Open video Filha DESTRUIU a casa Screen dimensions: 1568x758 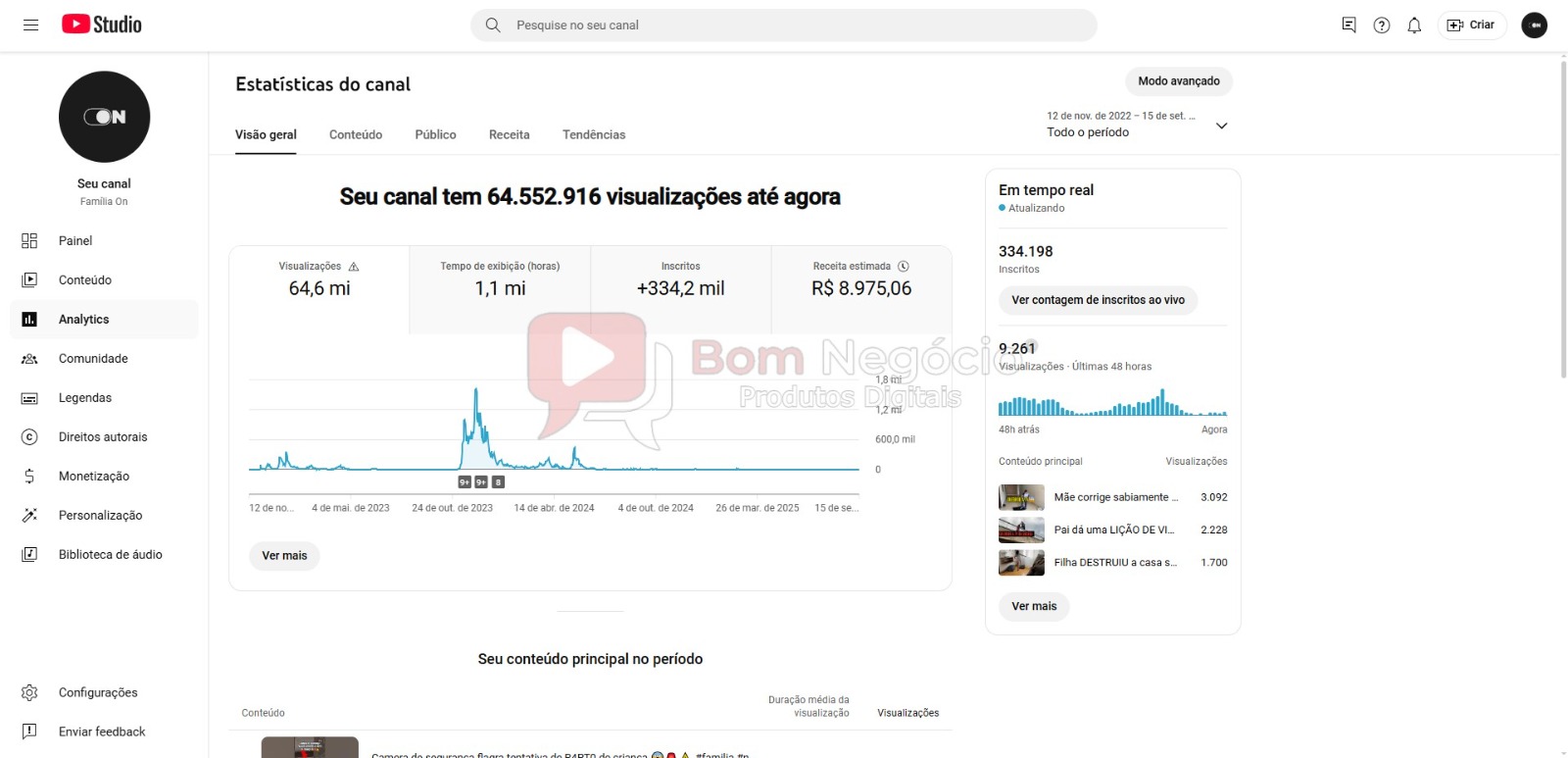[x=1115, y=563]
